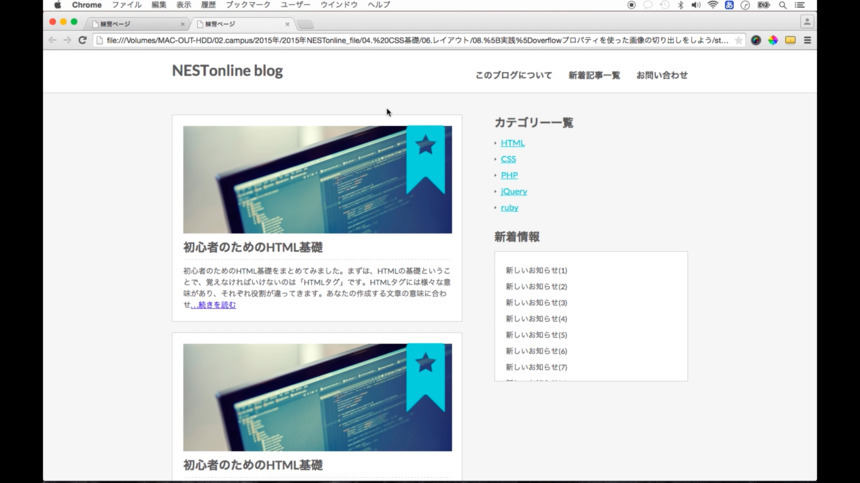Screen dimensions: 860x483
Task: Click the battery status icon
Action: click(763, 5)
